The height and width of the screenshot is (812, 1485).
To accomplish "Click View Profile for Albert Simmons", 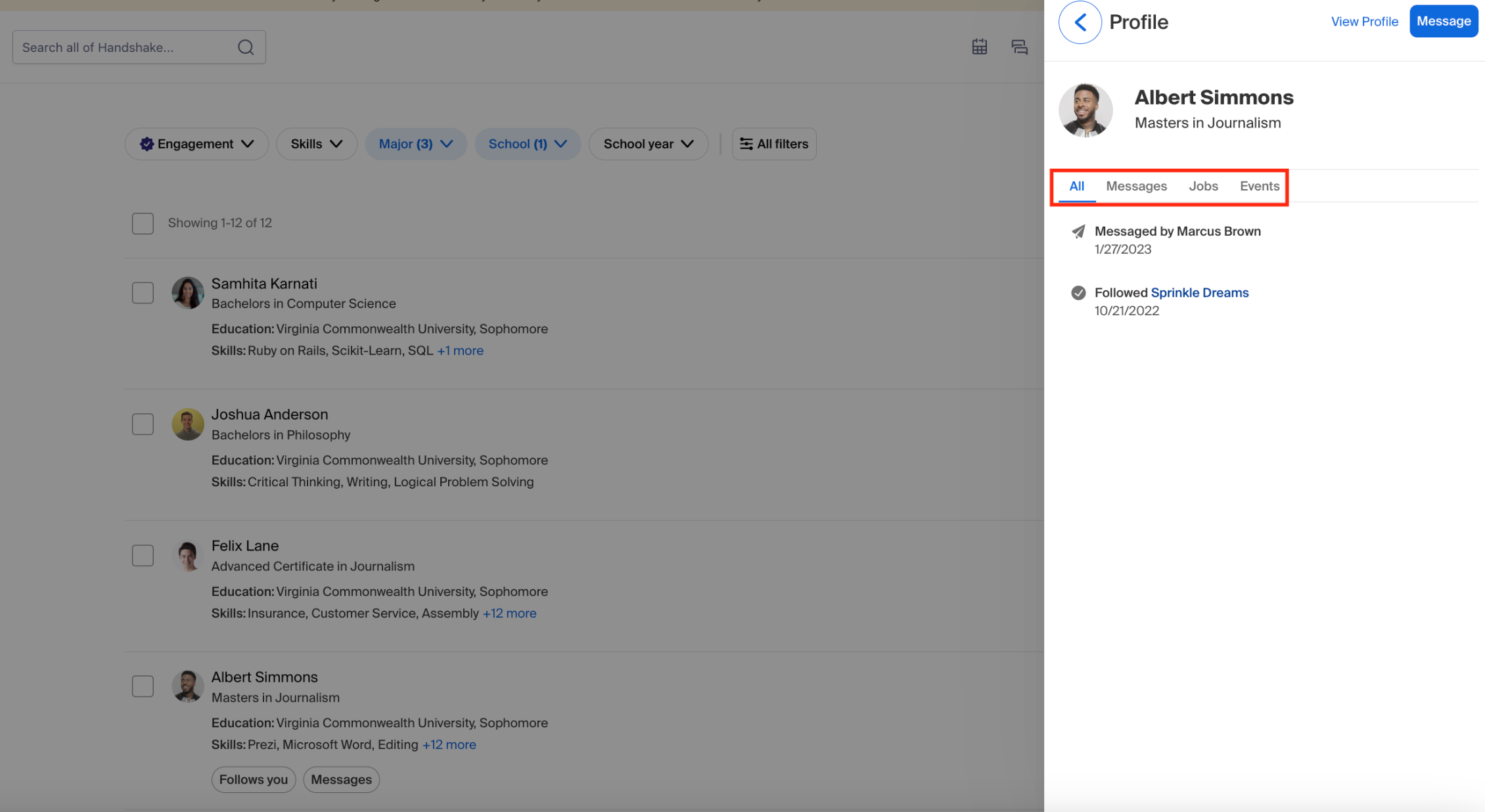I will coord(1365,21).
